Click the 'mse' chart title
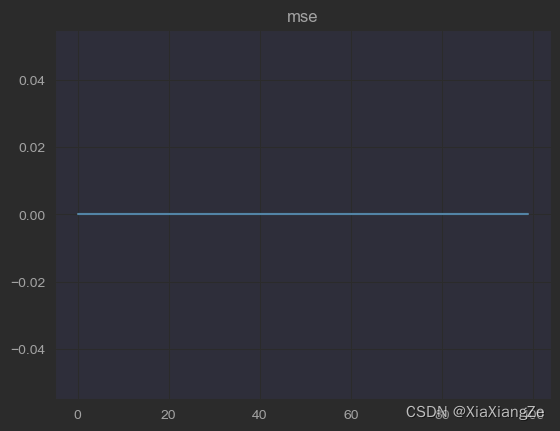The width and height of the screenshot is (560, 431). (302, 17)
